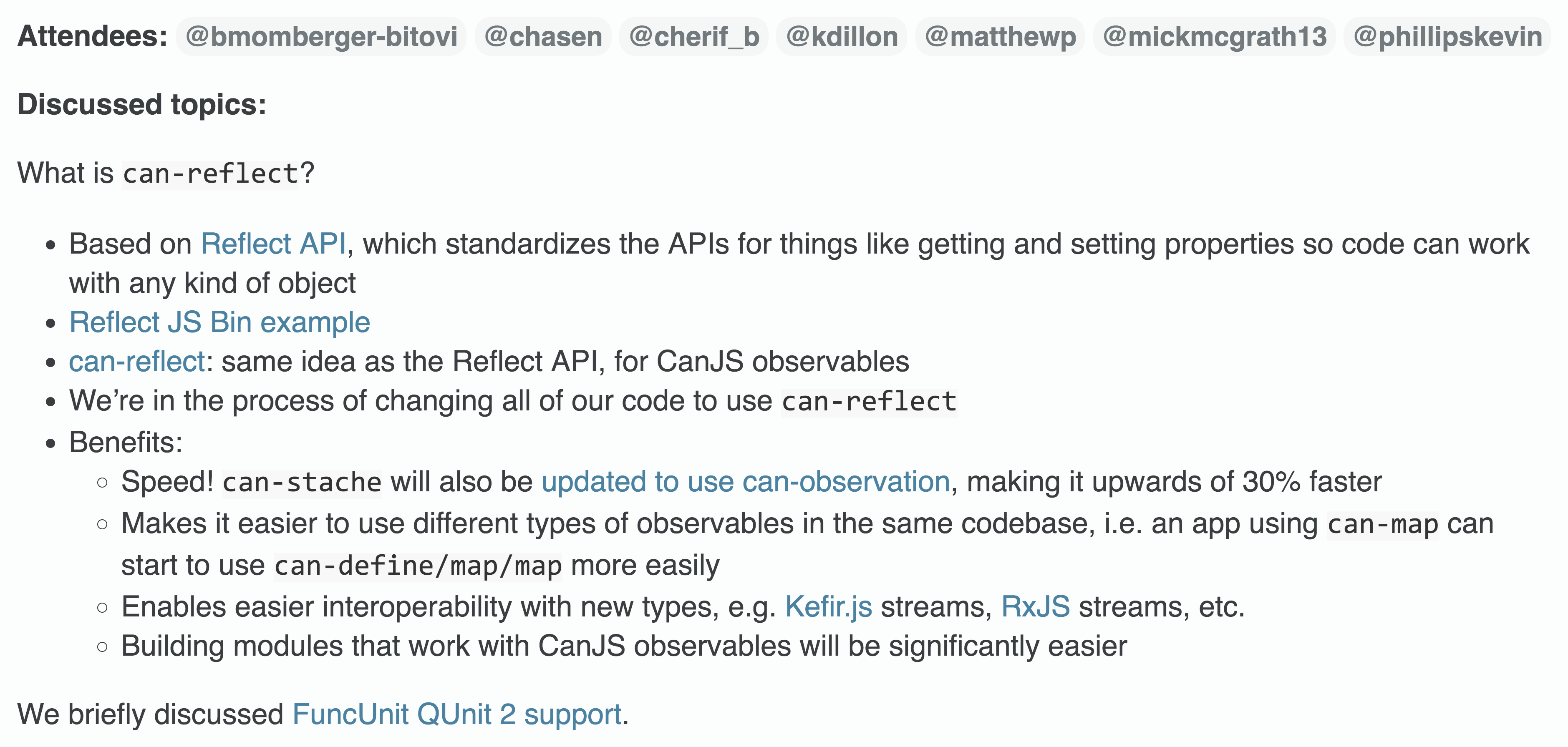
Task: Click the 'Discussed topics:' heading
Action: pyautogui.click(x=142, y=105)
